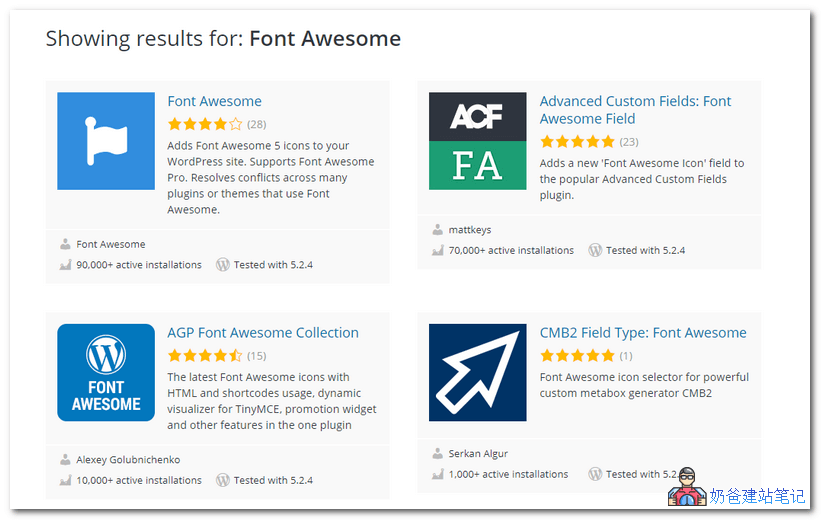Click the text 90,000+ active installations
Image resolution: width=821 pixels, height=520 pixels.
pos(139,265)
